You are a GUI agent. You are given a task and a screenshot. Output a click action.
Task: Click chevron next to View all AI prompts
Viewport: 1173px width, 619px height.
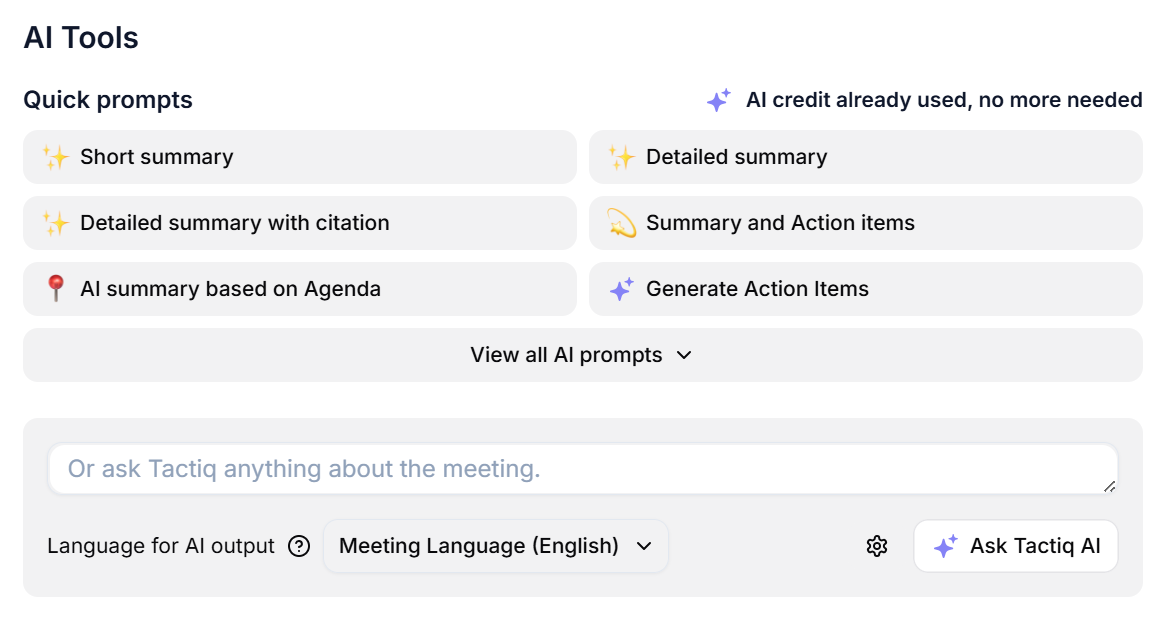pos(684,355)
